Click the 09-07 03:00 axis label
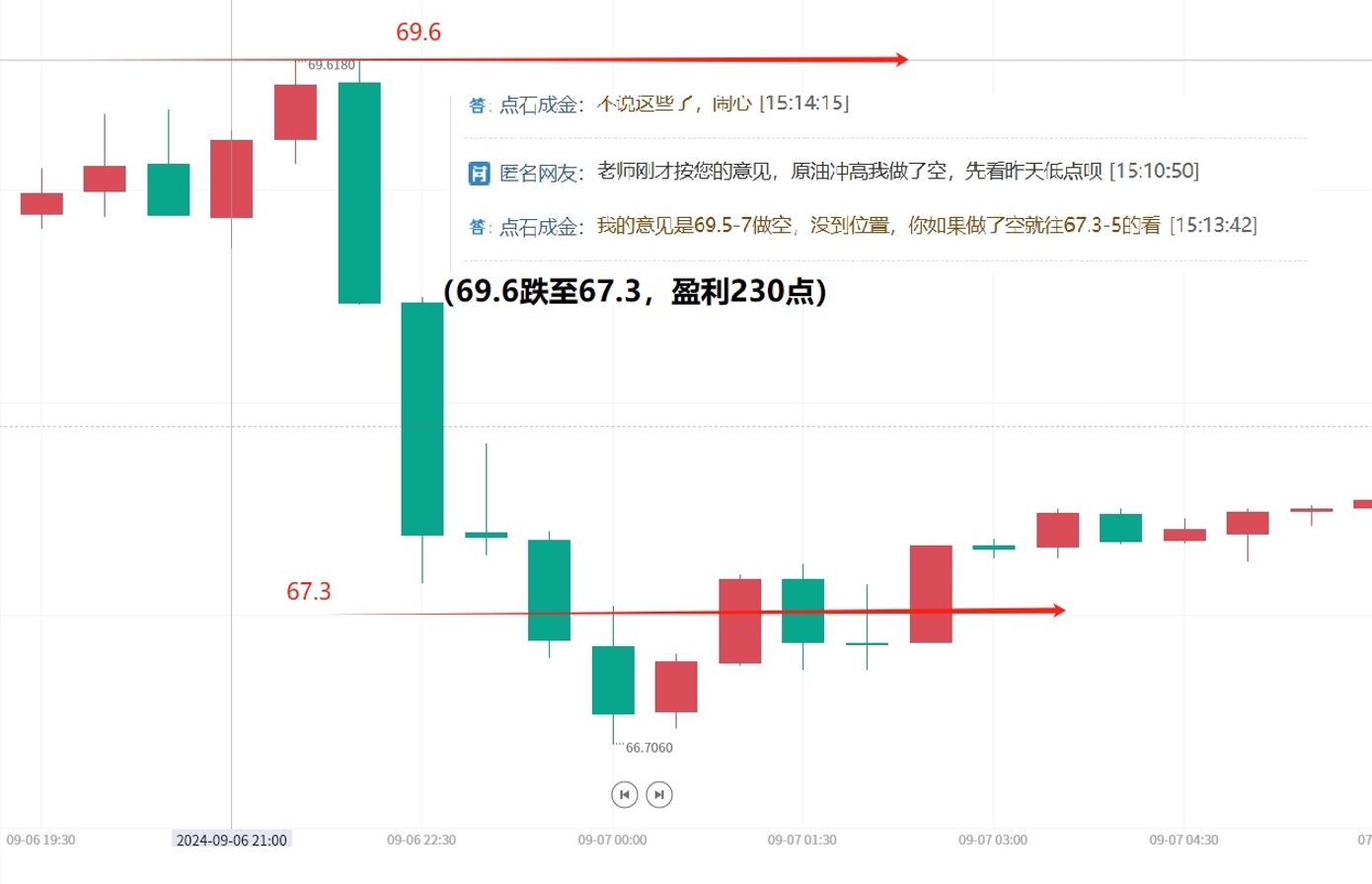Viewport: 1372px width, 884px height. (993, 841)
